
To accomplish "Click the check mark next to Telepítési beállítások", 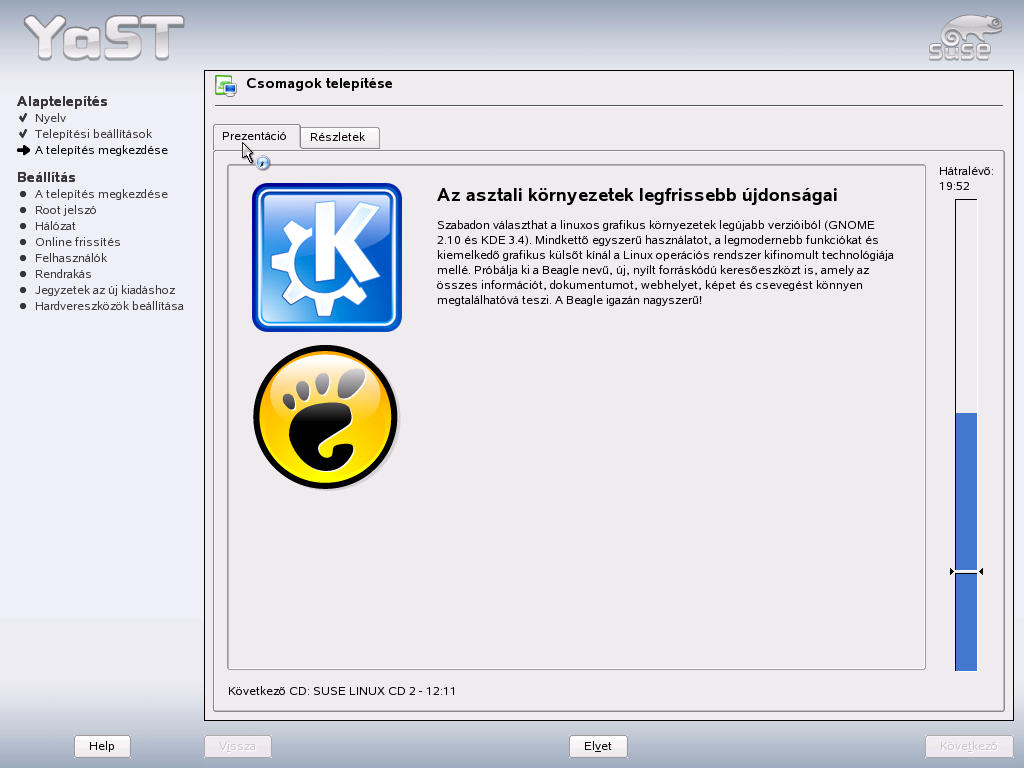I will pyautogui.click(x=24, y=134).
